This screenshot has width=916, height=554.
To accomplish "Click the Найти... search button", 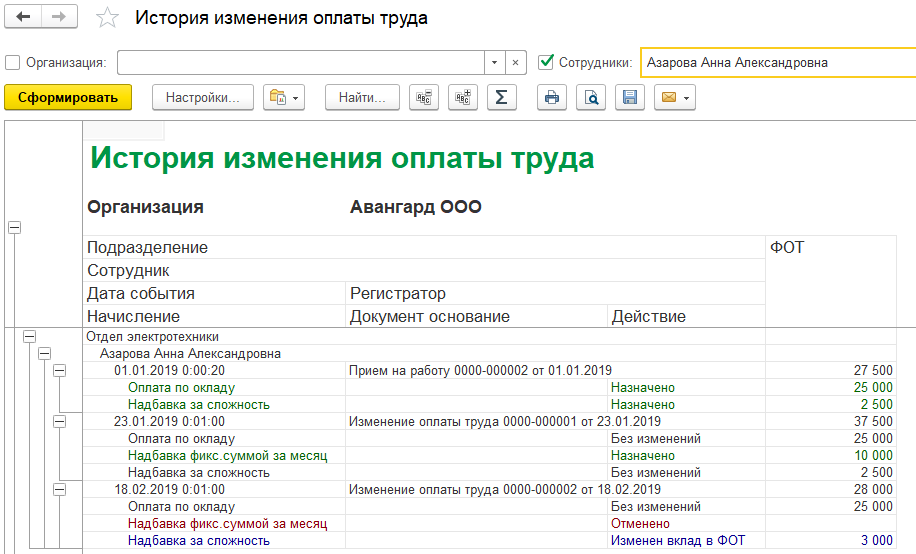I will point(363,97).
